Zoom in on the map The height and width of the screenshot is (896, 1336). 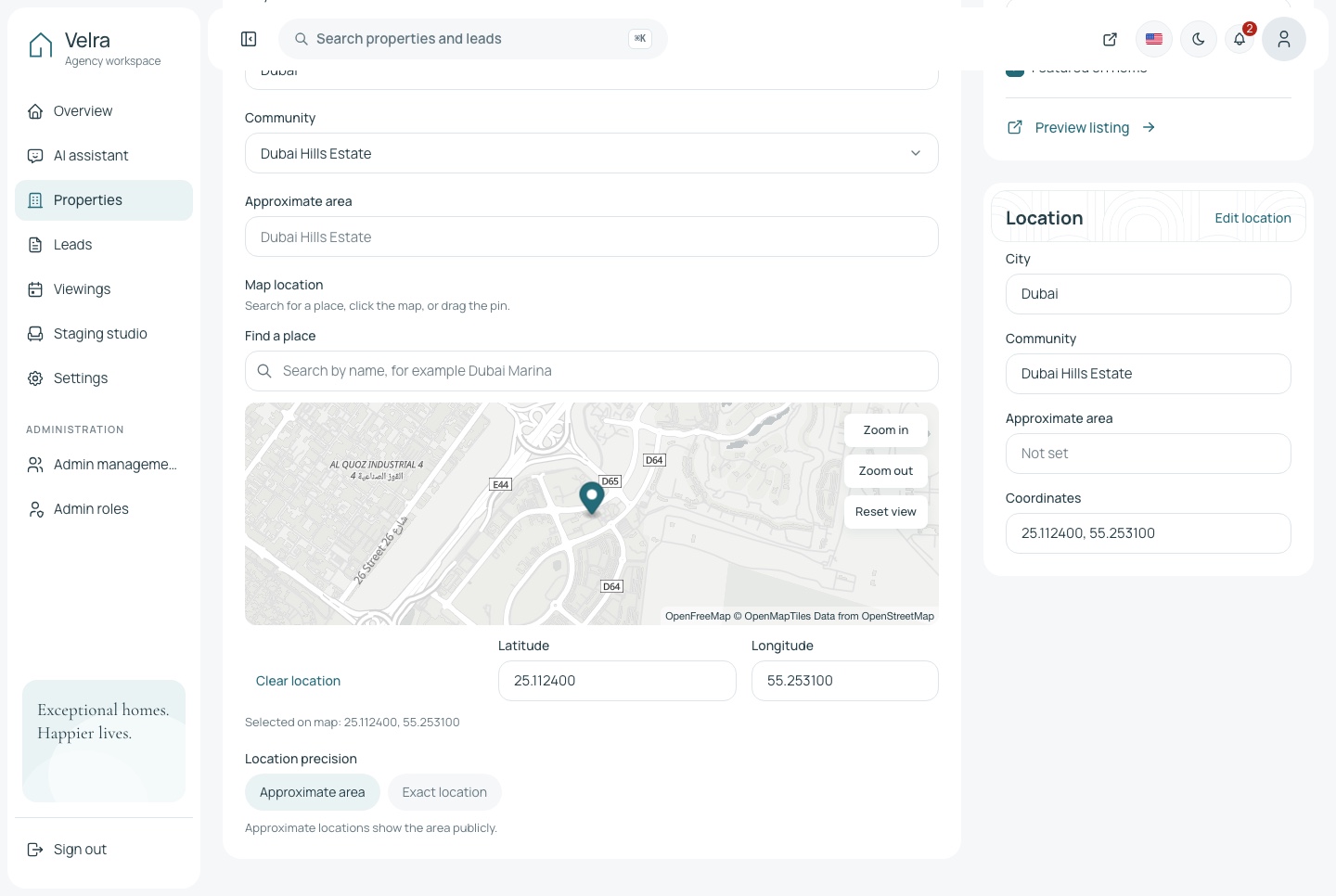coord(886,430)
